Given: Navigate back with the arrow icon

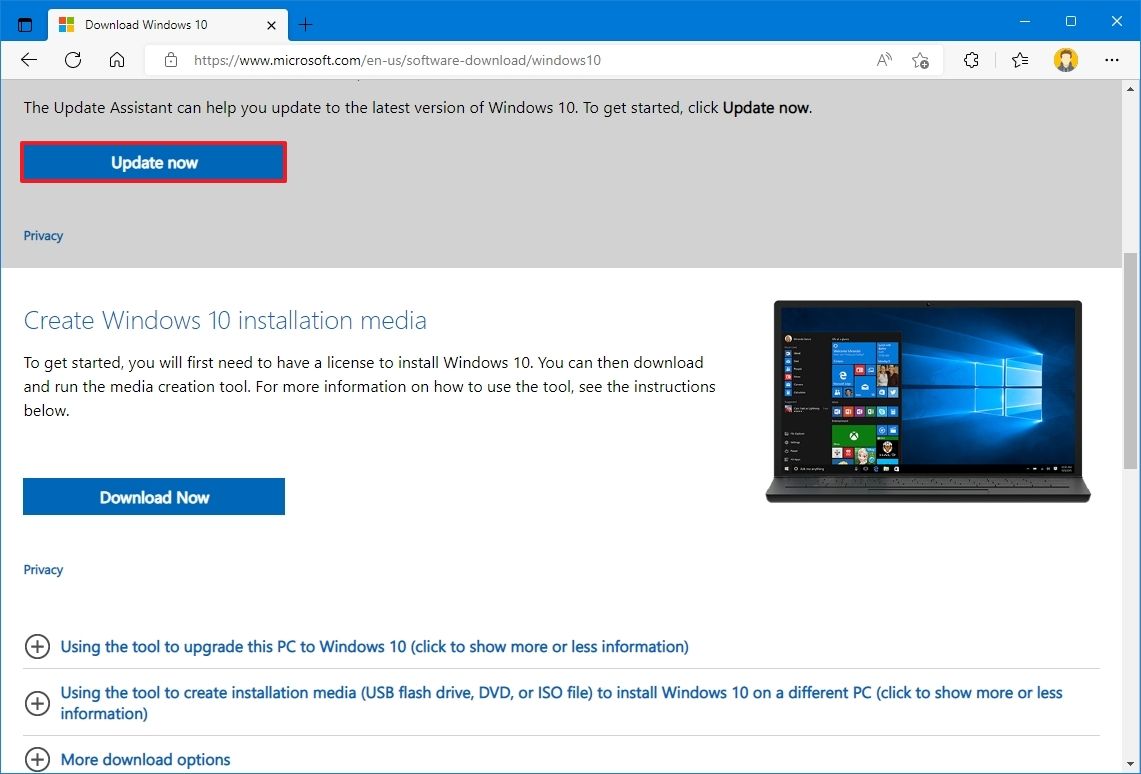Looking at the screenshot, I should coord(28,60).
